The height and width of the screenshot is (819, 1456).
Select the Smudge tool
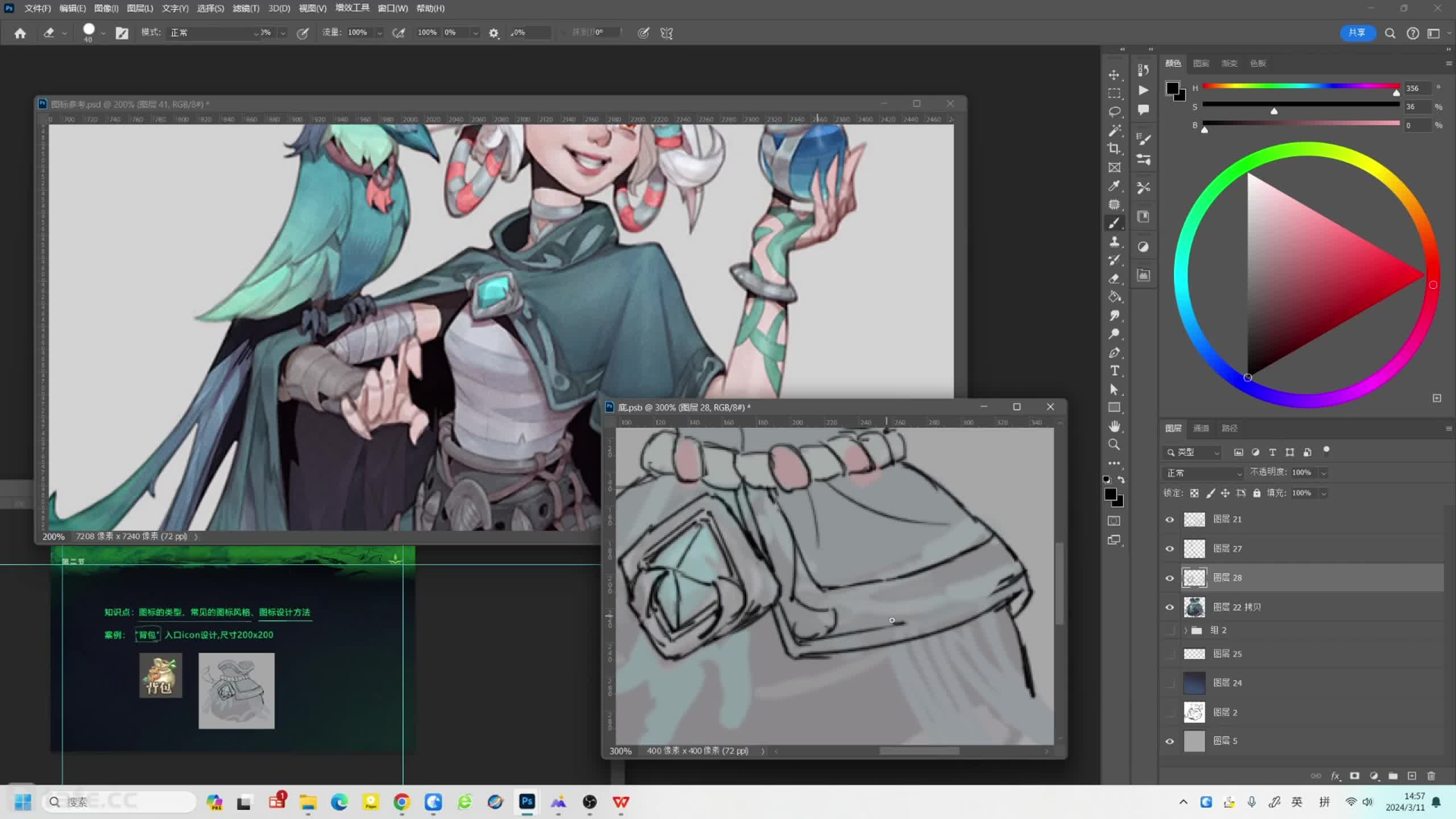(1114, 316)
